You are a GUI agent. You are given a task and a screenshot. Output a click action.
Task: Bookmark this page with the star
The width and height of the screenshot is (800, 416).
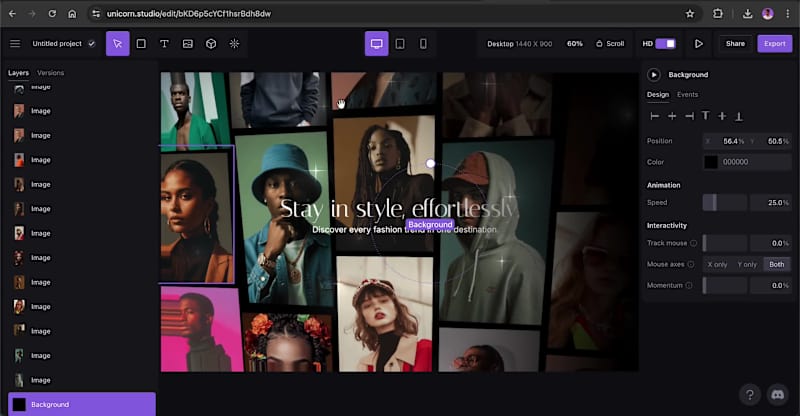click(690, 14)
